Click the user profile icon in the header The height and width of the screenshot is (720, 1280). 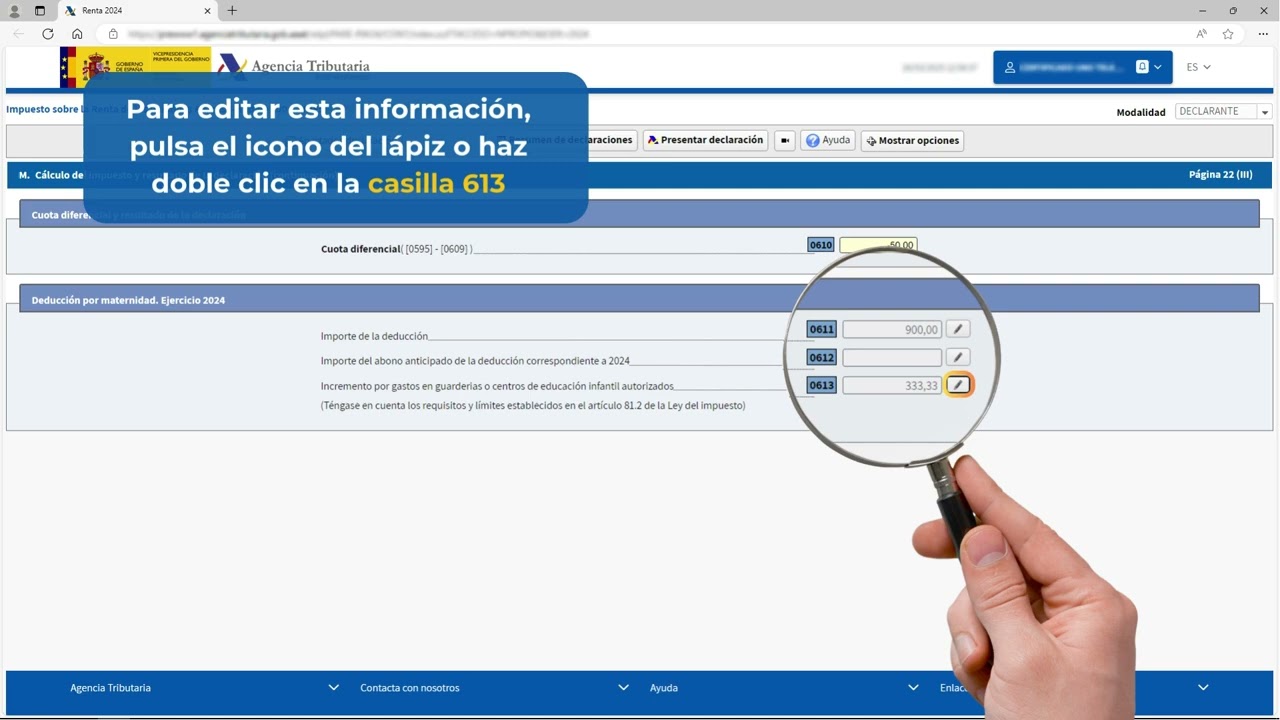pyautogui.click(x=1009, y=67)
